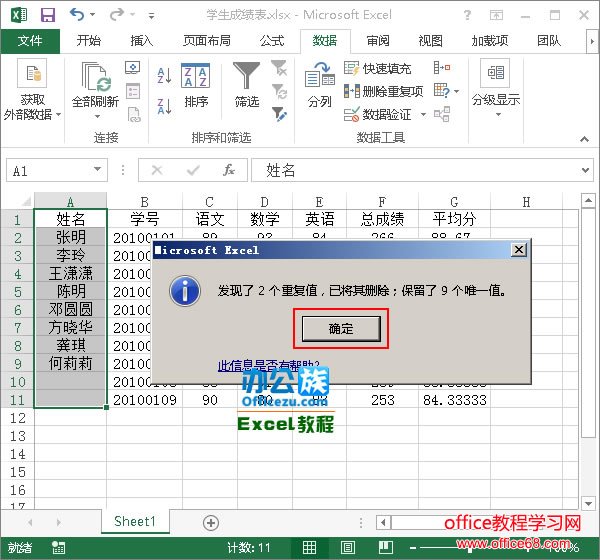Screen dimensions: 600x560
Task: Switch to Page Layout view in status bar
Action: [347, 548]
